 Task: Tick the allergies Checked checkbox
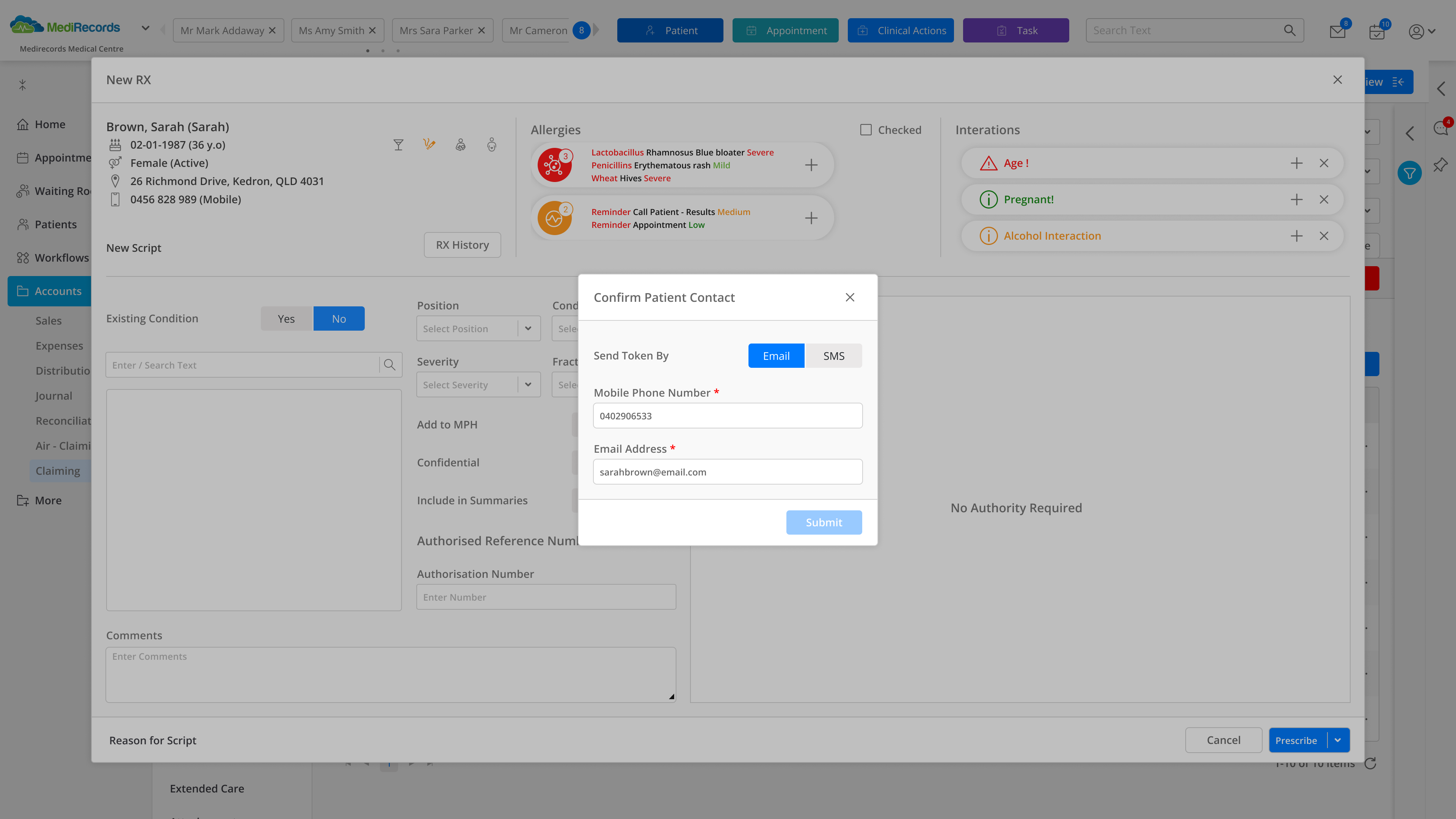[866, 130]
